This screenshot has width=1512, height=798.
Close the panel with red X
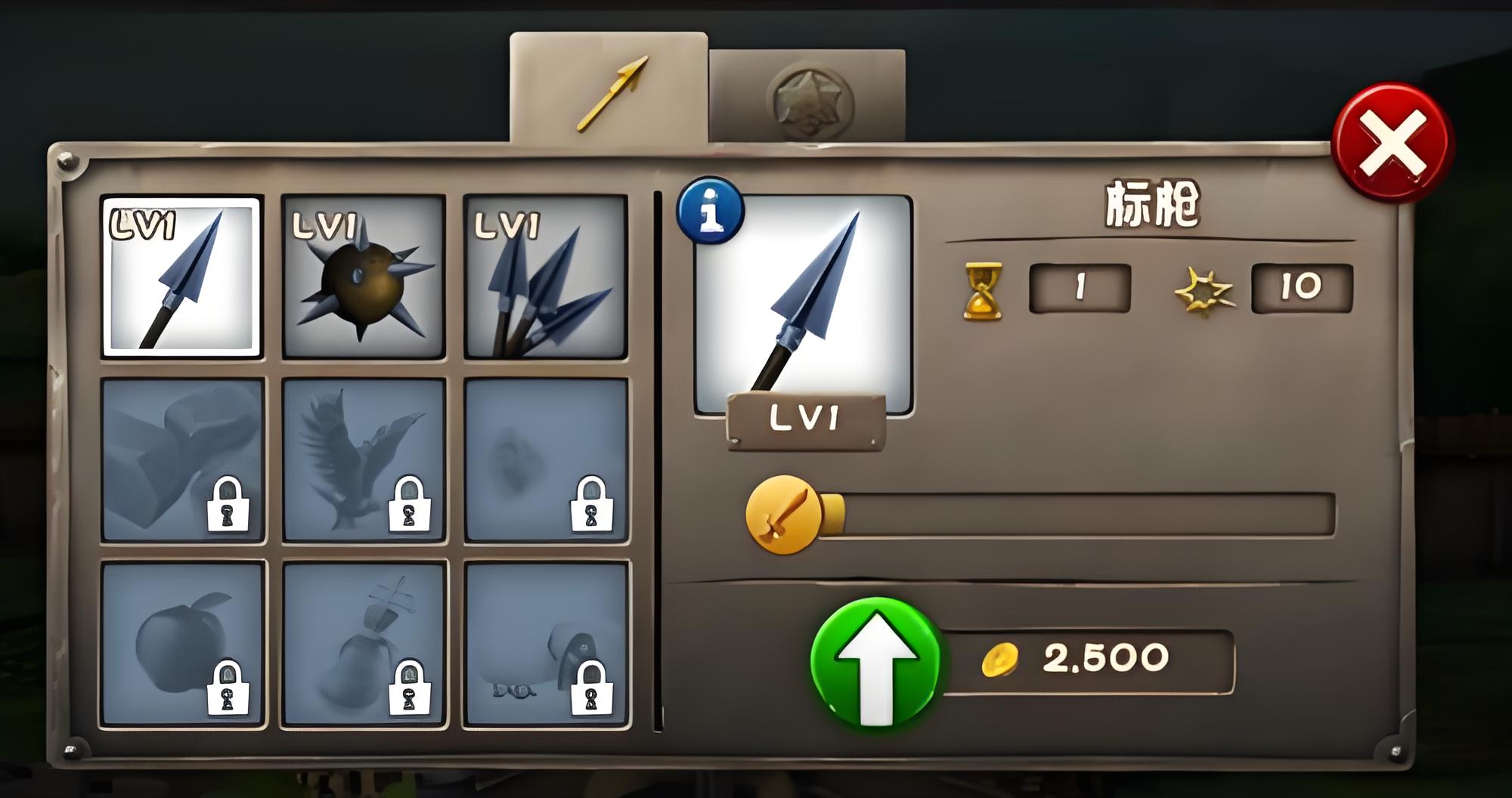click(x=1393, y=142)
